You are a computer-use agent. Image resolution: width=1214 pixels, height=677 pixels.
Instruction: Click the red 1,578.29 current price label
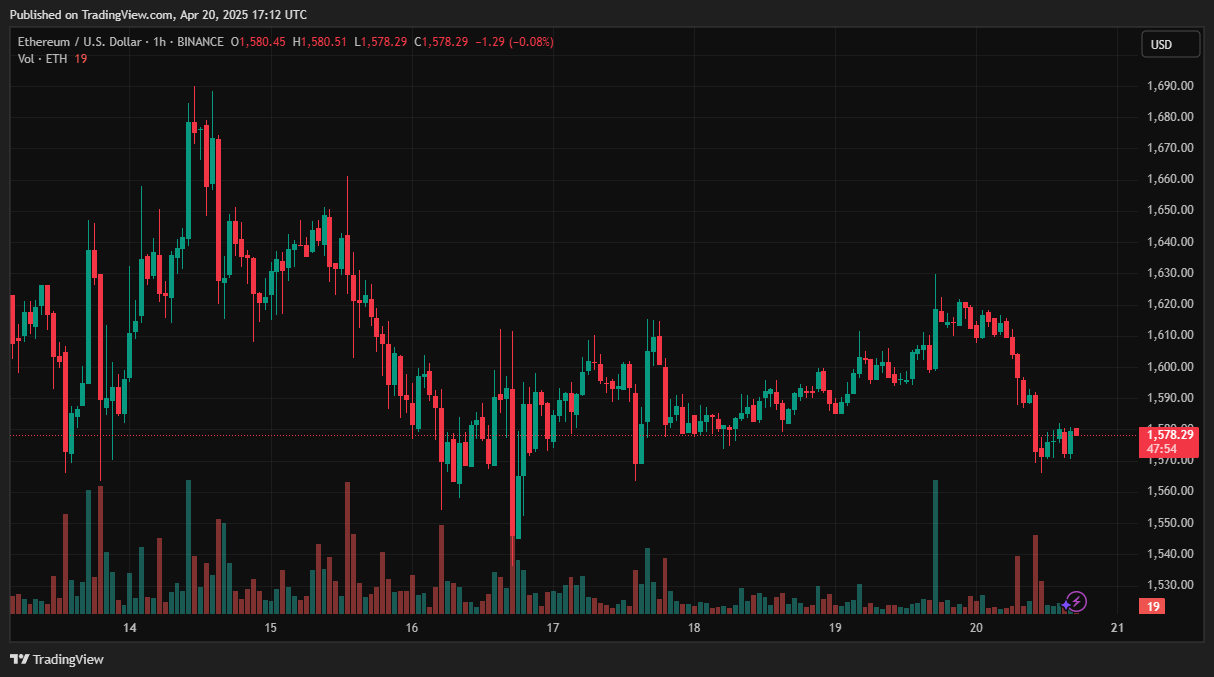1170,435
